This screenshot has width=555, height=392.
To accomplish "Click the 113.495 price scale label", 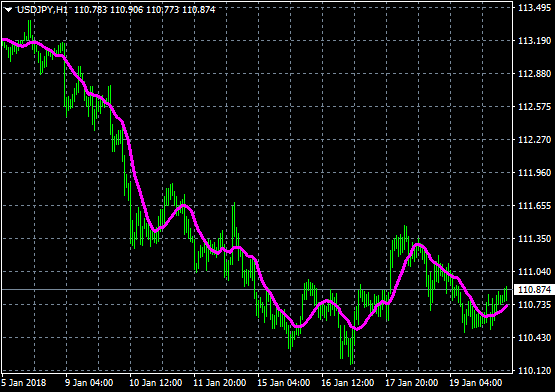I will tap(534, 8).
